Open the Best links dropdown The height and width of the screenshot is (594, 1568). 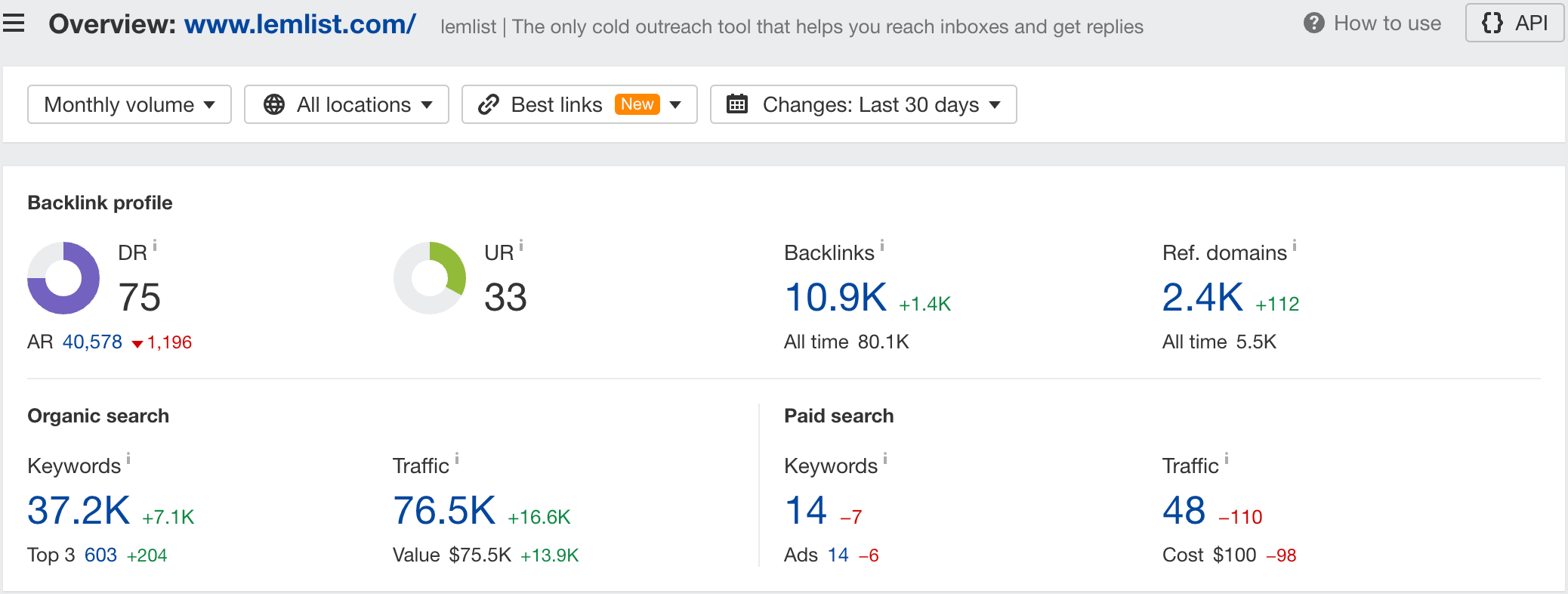[x=579, y=104]
